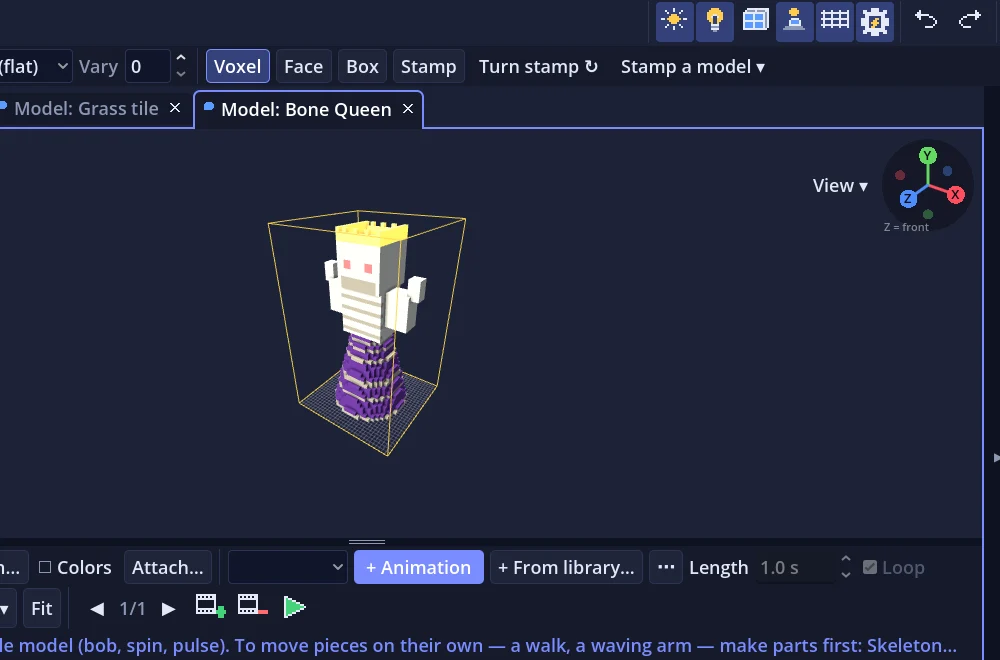Click the + Animation button
Screen dimensions: 1000x660
[x=419, y=567]
